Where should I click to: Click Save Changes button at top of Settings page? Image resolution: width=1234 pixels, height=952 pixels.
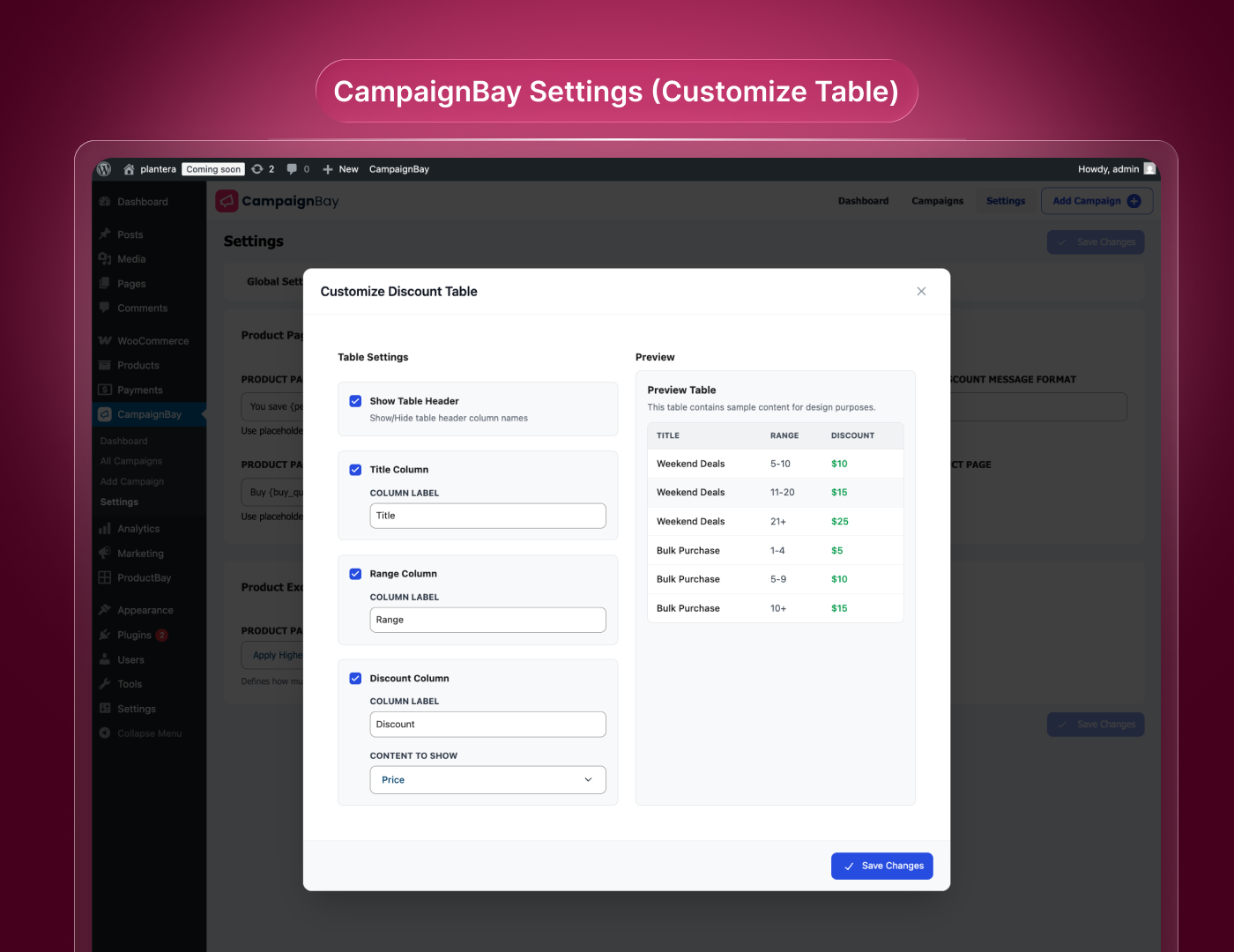point(1096,242)
